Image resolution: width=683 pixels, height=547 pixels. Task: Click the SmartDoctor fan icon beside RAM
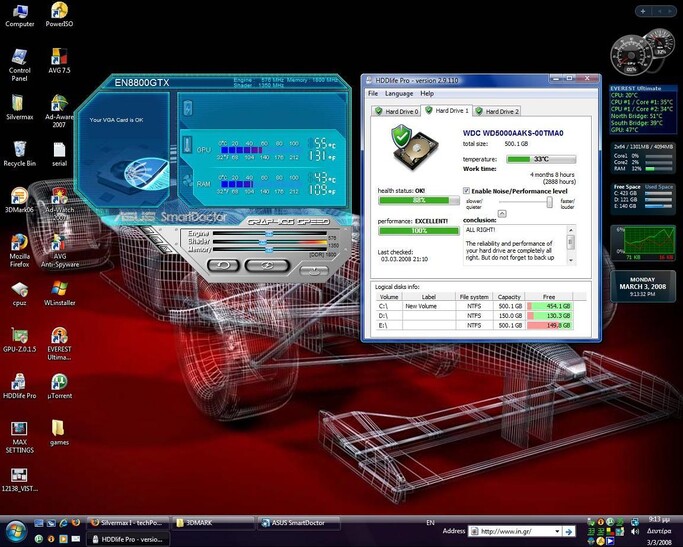187,180
